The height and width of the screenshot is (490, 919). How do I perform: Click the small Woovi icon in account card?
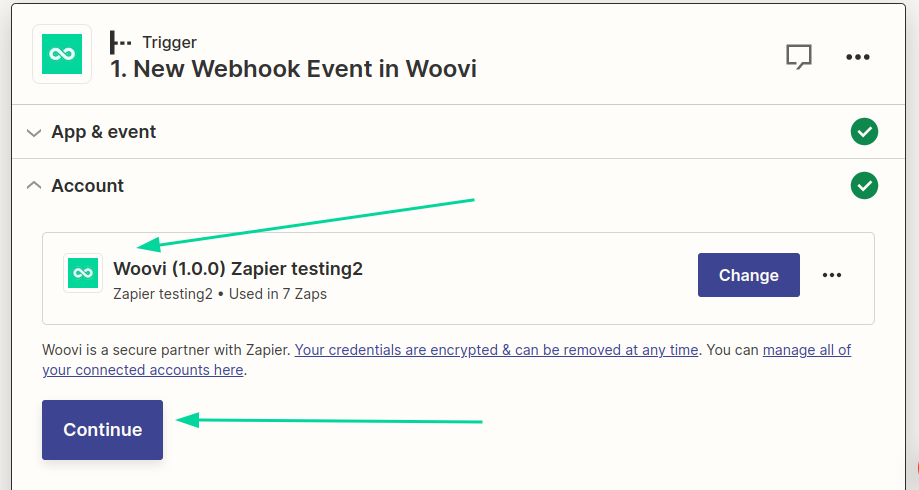coord(83,273)
